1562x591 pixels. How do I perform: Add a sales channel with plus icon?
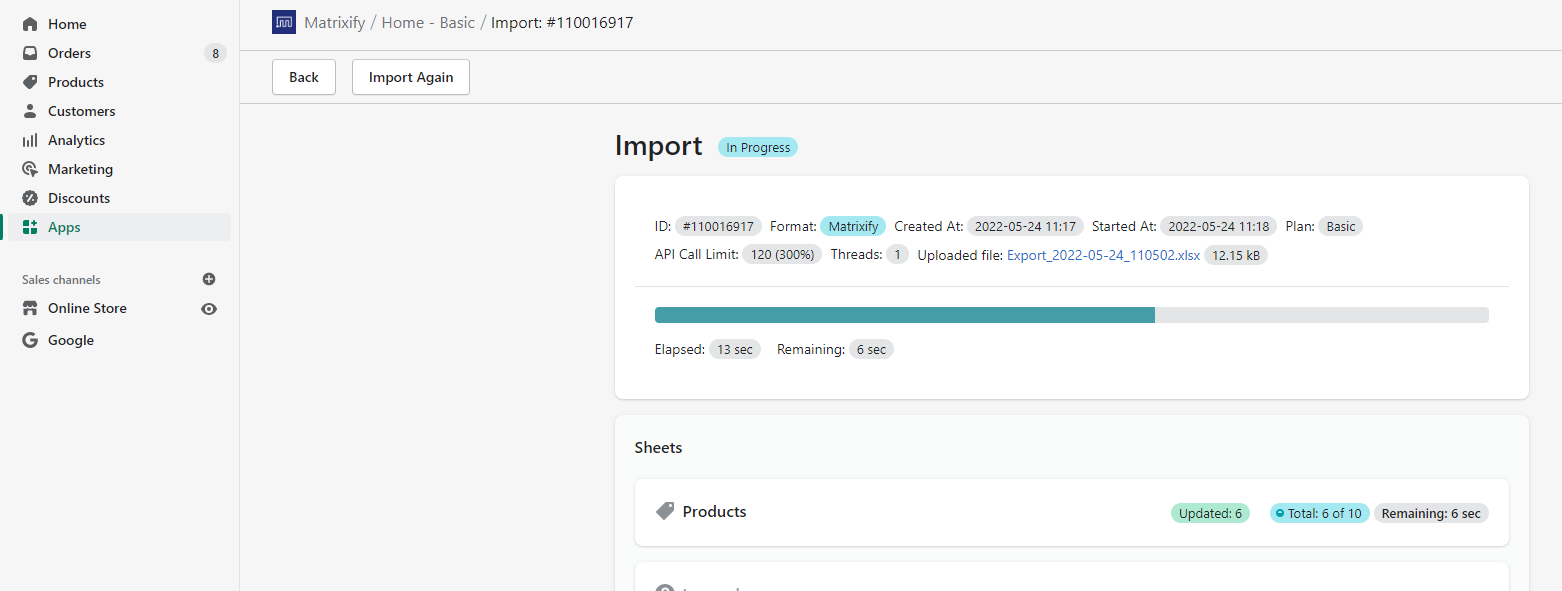(x=209, y=280)
